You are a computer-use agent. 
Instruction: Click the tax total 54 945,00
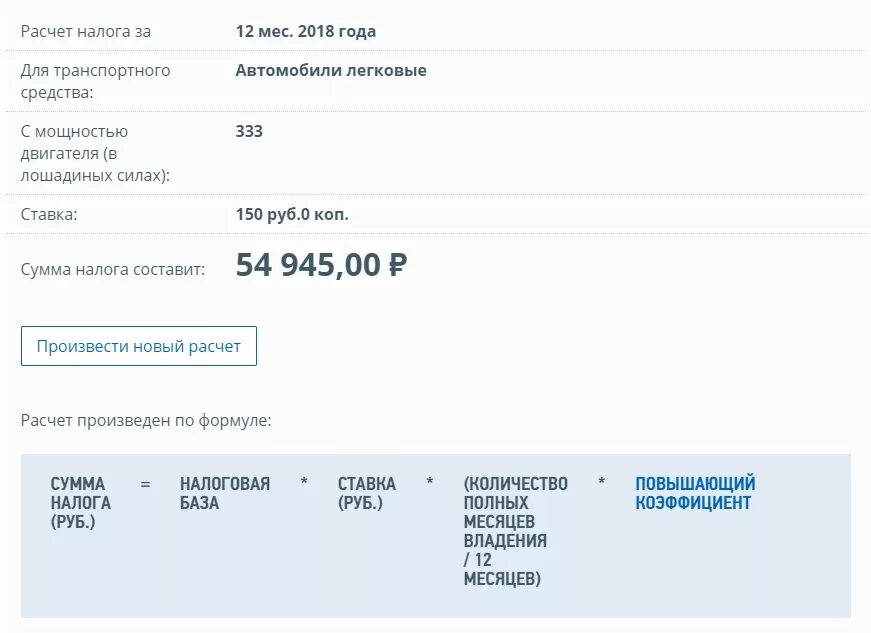pos(308,265)
